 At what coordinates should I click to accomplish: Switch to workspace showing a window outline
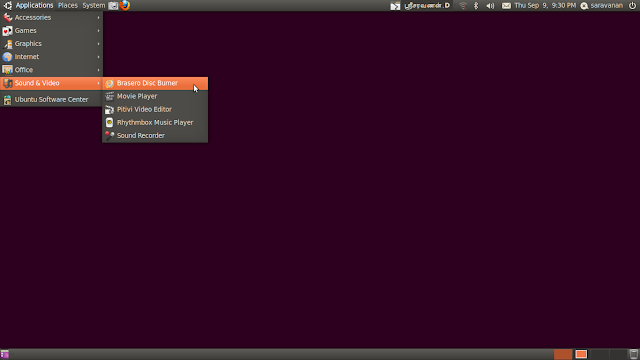coord(581,354)
